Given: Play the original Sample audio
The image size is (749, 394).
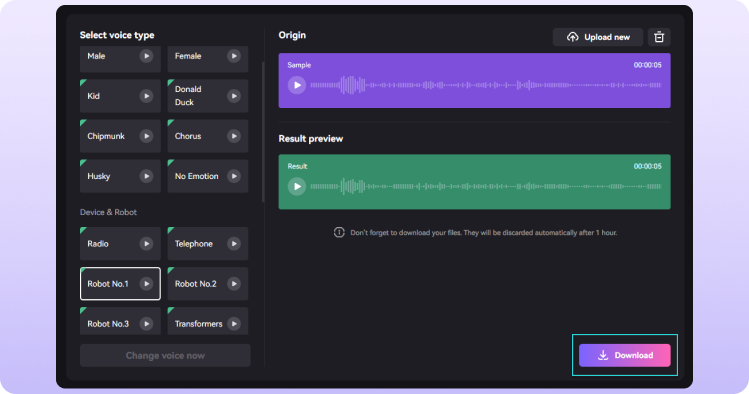Looking at the screenshot, I should tap(297, 85).
